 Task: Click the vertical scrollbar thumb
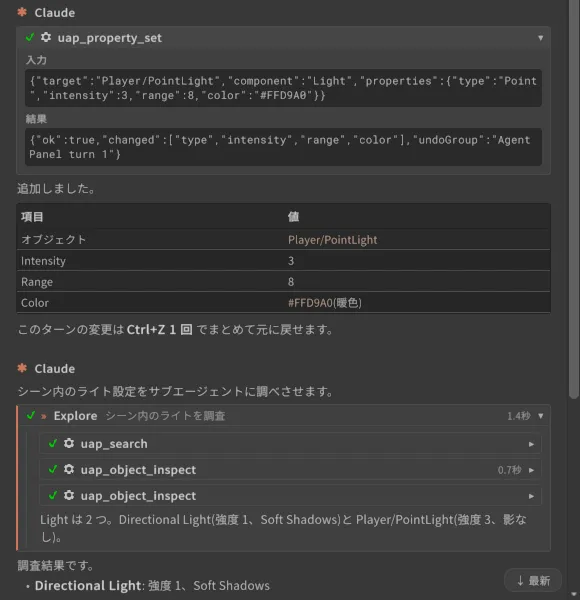[x=573, y=199]
